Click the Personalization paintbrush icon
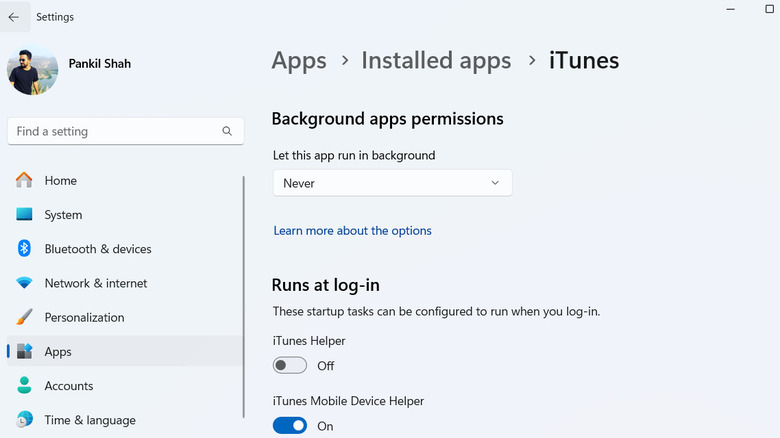Viewport: 780px width, 438px height. (x=25, y=318)
